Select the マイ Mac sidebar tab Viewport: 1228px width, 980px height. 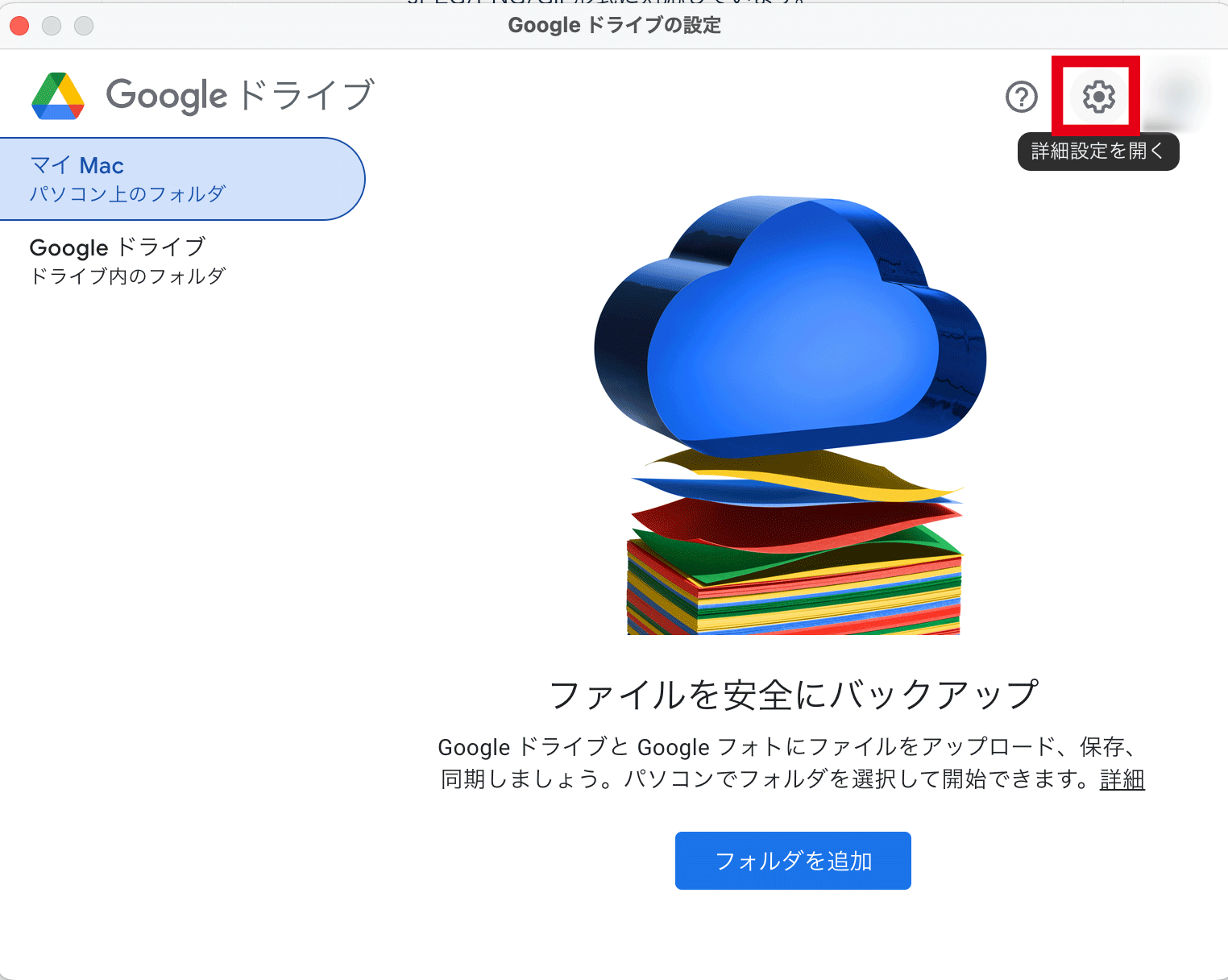pyautogui.click(x=182, y=179)
